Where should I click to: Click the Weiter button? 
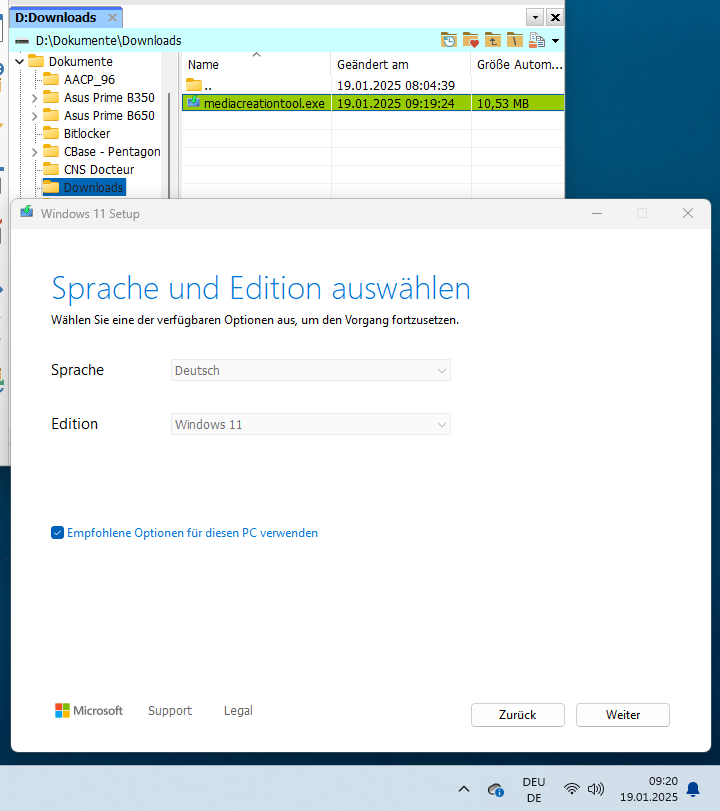point(623,715)
